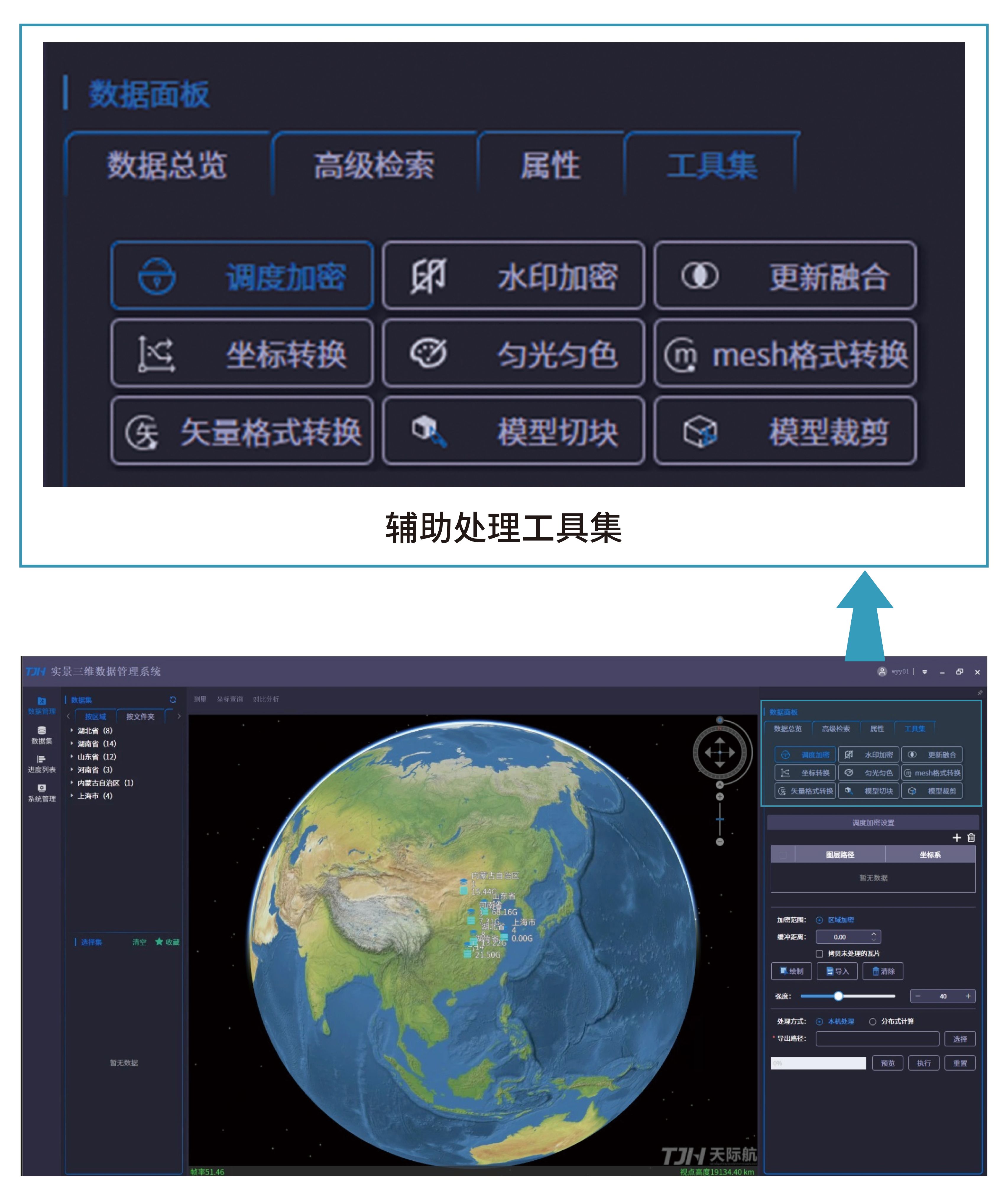Select the 区域加密 encryption range option
Screen dimensions: 1008x1200
[819, 921]
